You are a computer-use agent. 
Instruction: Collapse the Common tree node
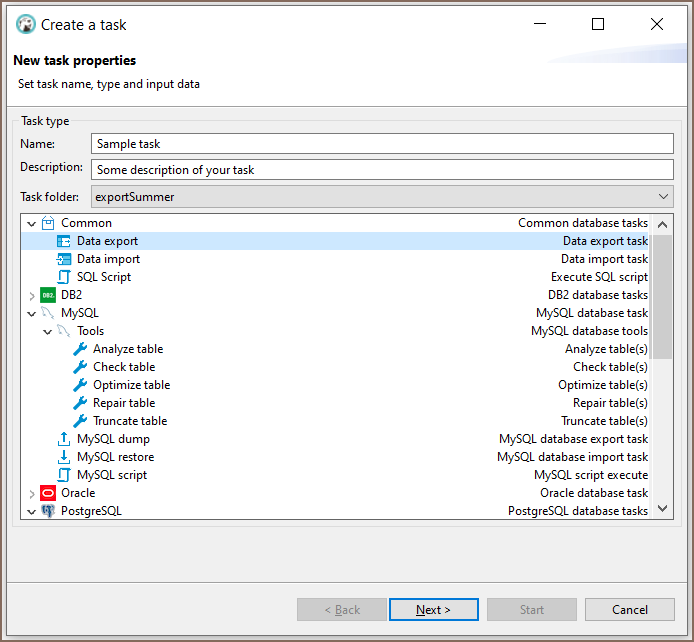(x=32, y=223)
